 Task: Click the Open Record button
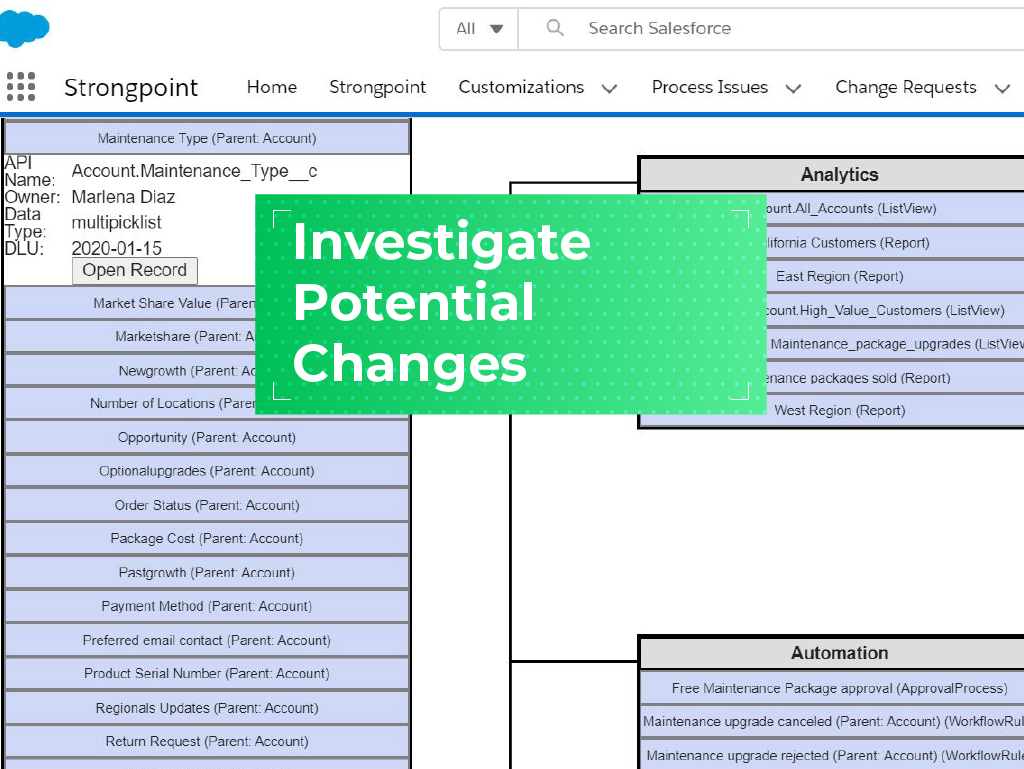(134, 270)
